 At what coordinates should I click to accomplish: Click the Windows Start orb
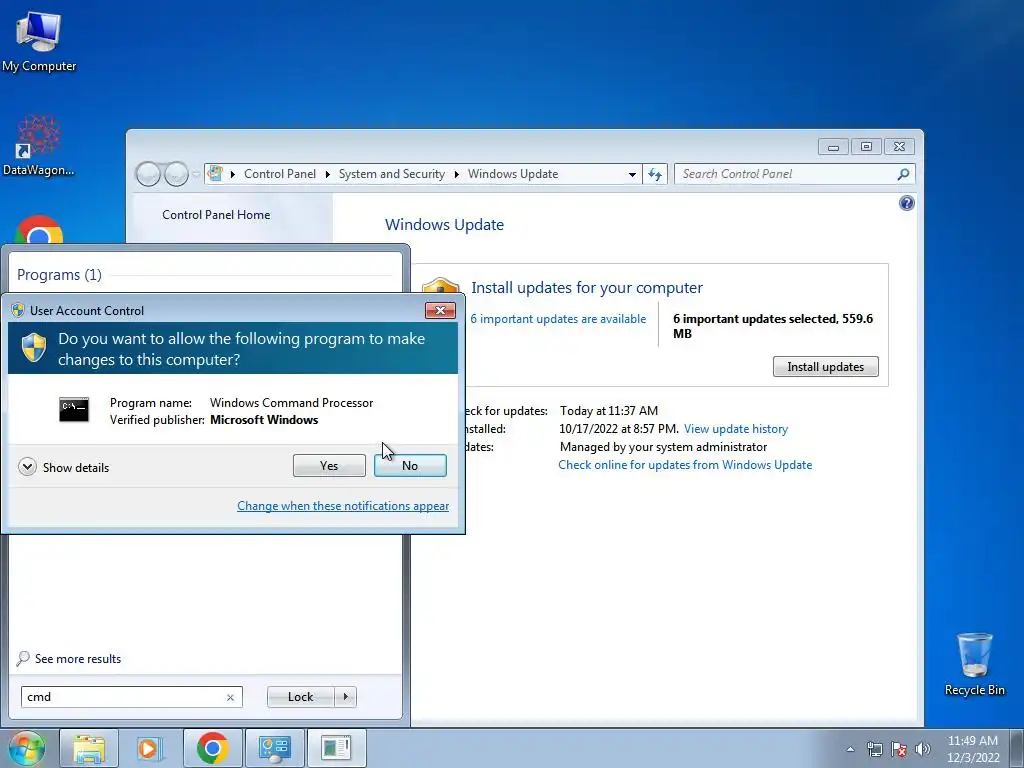point(27,748)
